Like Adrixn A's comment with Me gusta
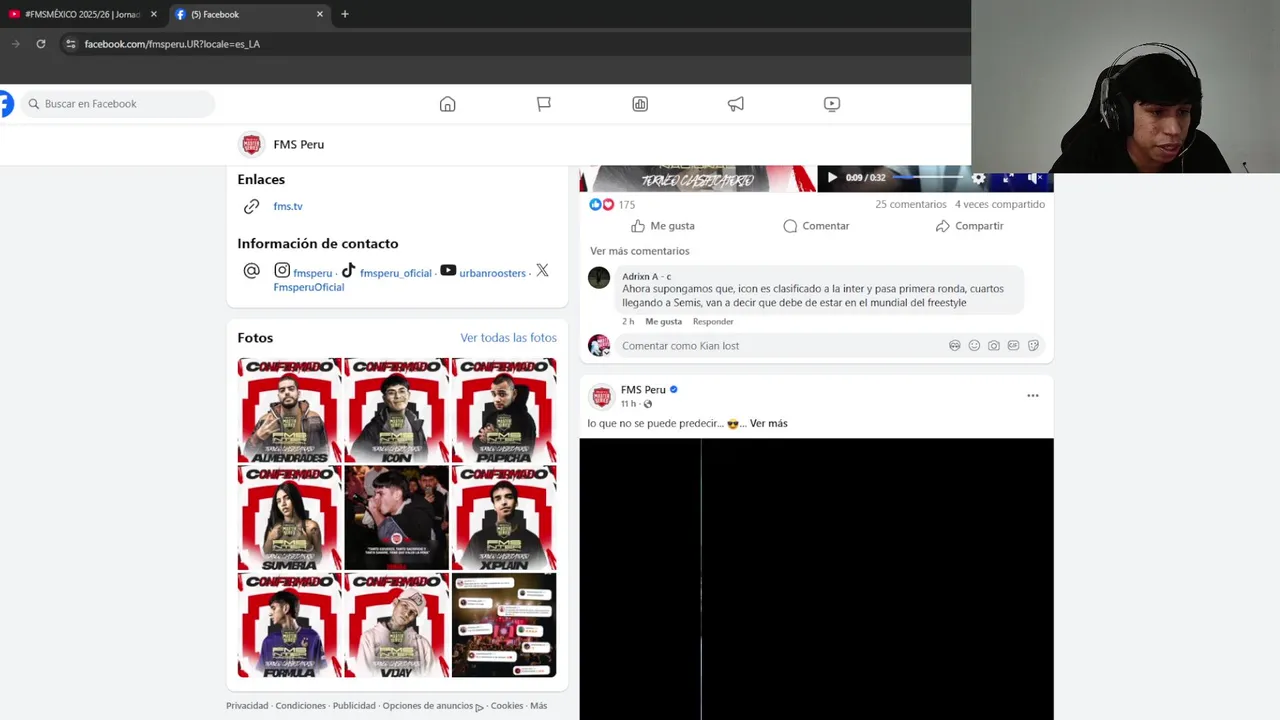The image size is (1280, 720). coord(663,321)
